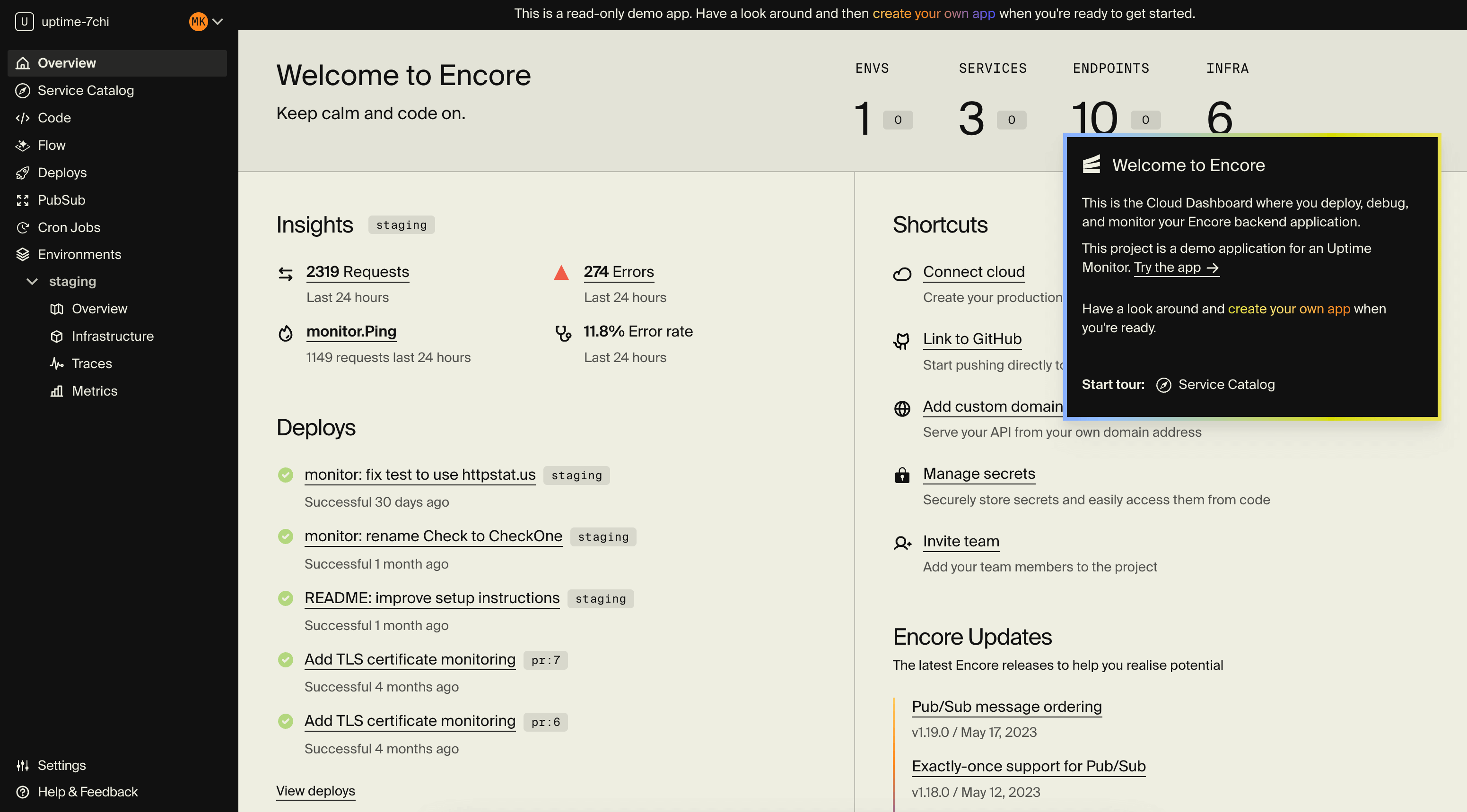Click the staging Overview map icon
Screen dimensions: 1467x812
click(x=56, y=309)
